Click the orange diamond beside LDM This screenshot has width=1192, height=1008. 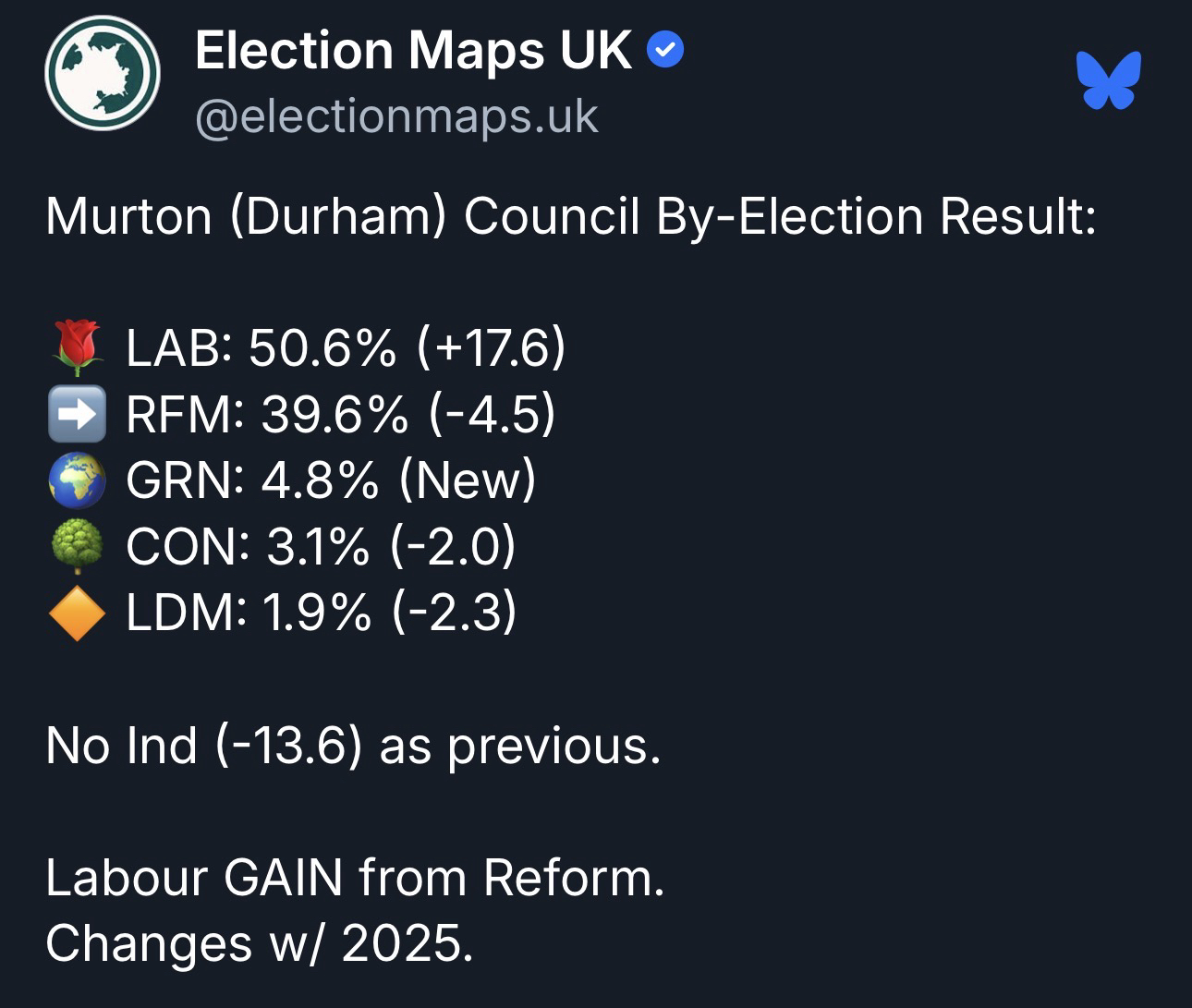[x=77, y=613]
